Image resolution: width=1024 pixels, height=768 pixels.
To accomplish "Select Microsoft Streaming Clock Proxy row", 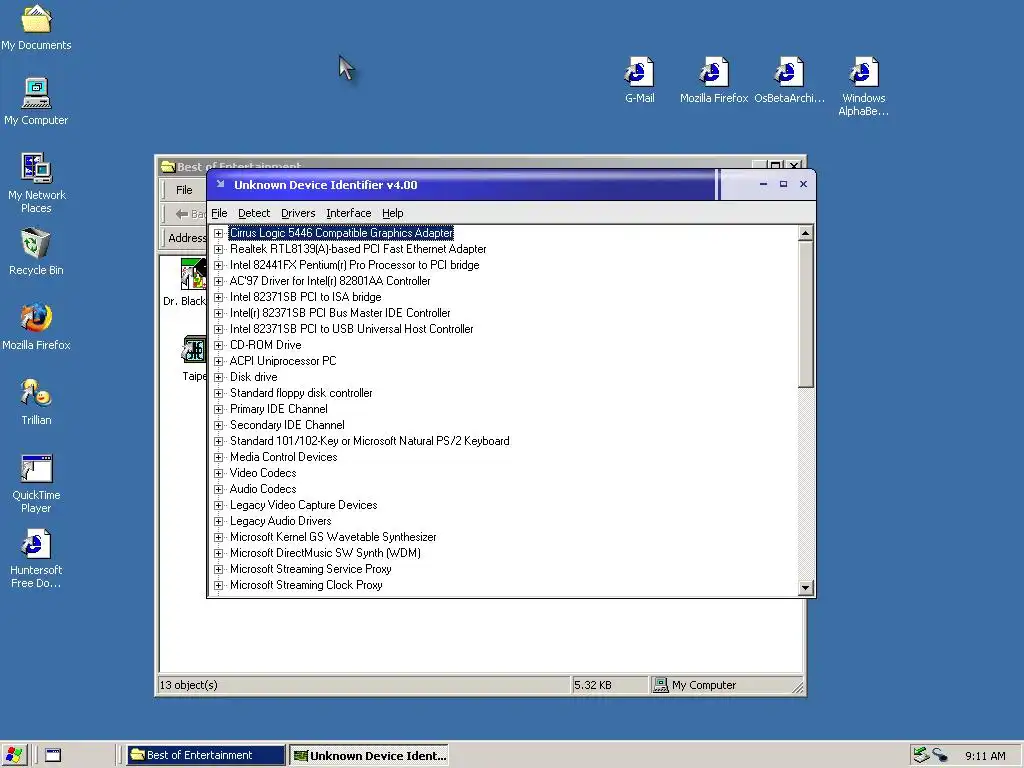I will tap(306, 585).
